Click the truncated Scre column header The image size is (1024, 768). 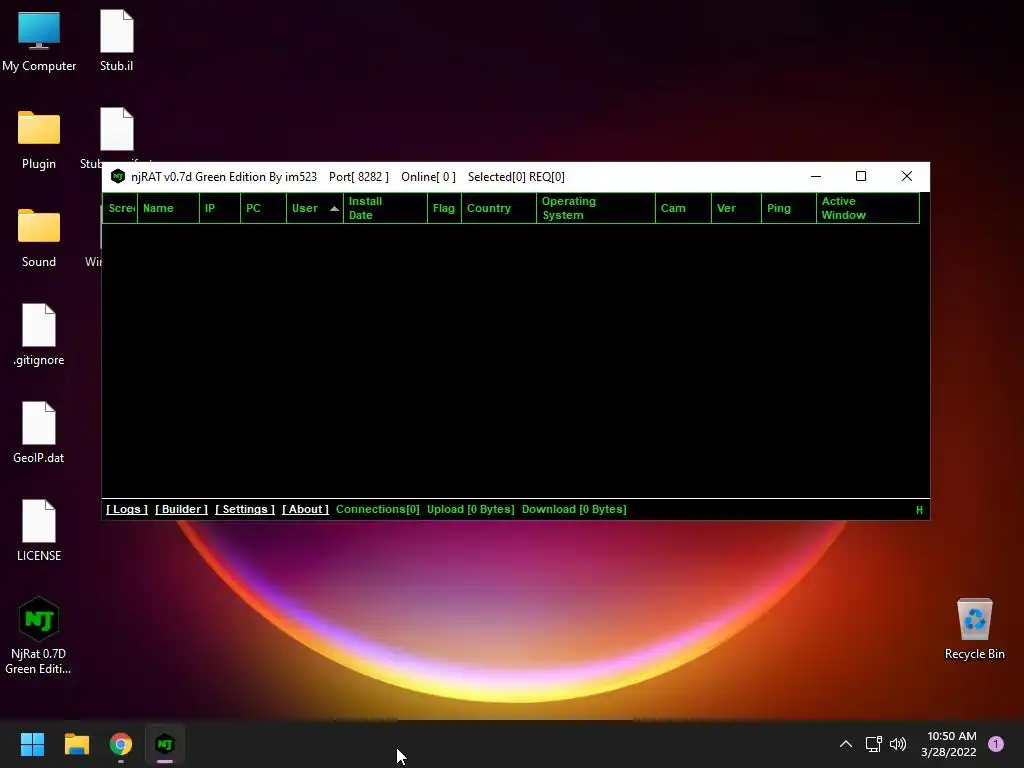pyautogui.click(x=120, y=208)
